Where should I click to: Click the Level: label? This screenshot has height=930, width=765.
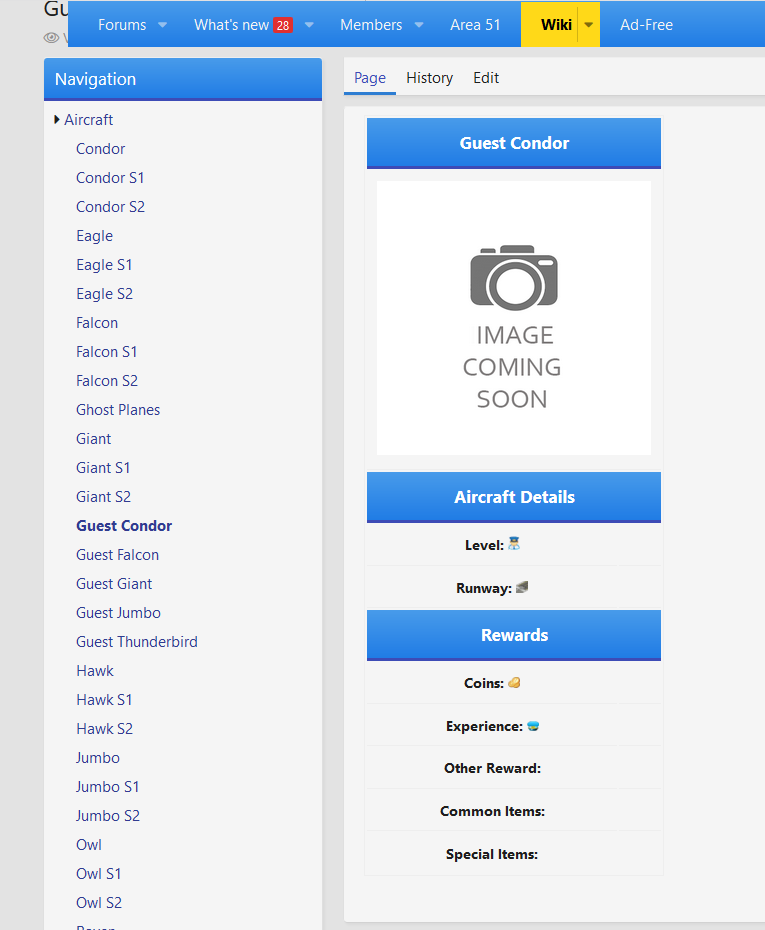pos(484,546)
